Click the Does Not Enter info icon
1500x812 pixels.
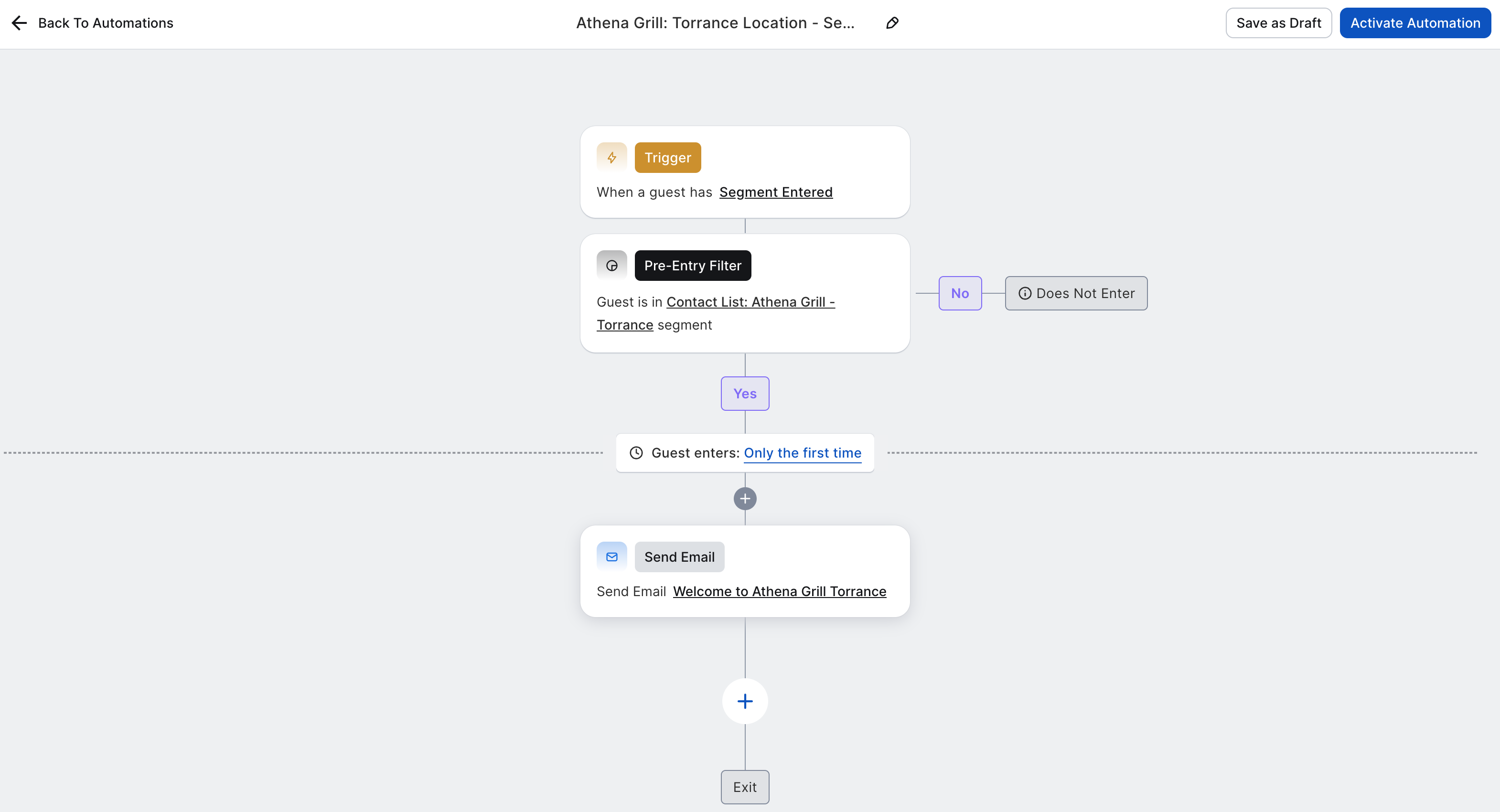point(1024,293)
